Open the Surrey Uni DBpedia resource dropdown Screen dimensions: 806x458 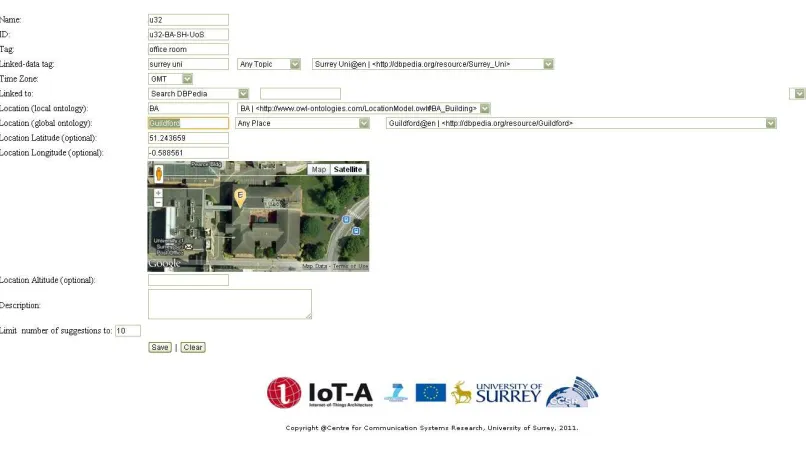click(x=433, y=64)
